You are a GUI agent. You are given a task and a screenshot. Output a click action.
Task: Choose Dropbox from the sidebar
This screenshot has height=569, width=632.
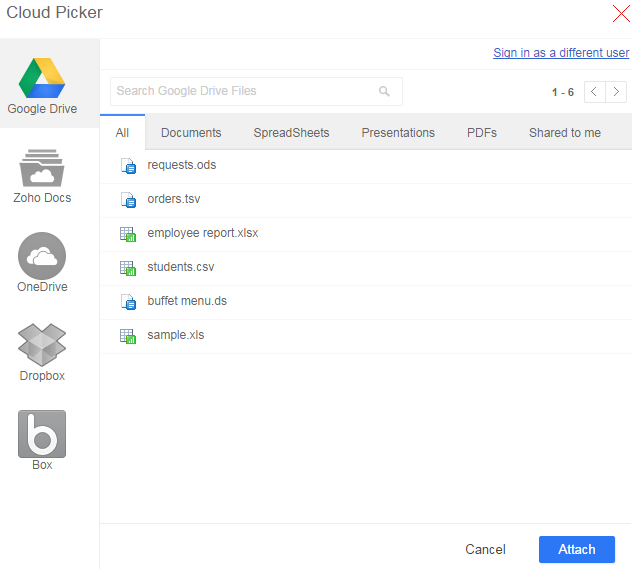(x=42, y=352)
